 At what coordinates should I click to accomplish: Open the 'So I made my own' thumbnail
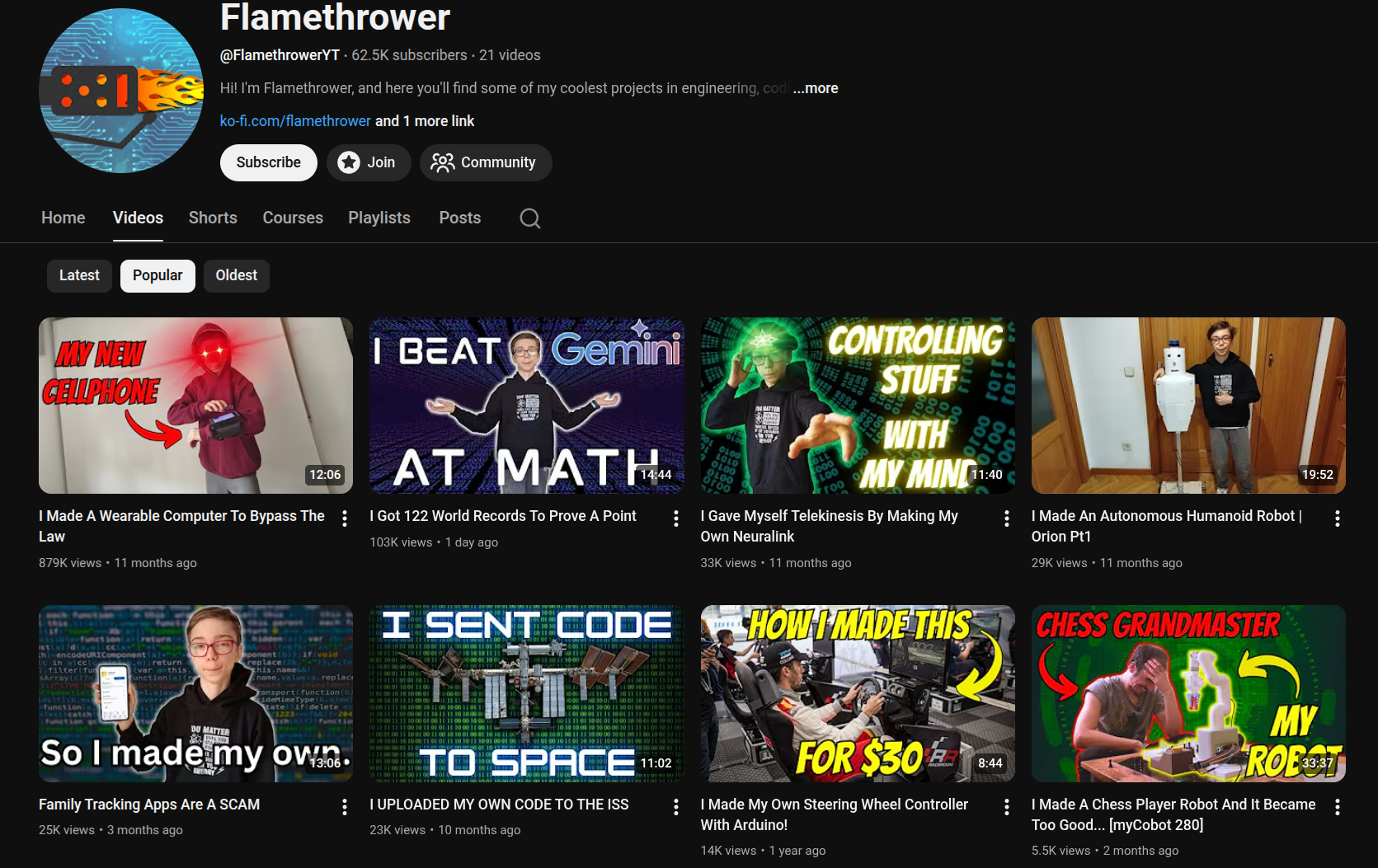click(x=195, y=694)
